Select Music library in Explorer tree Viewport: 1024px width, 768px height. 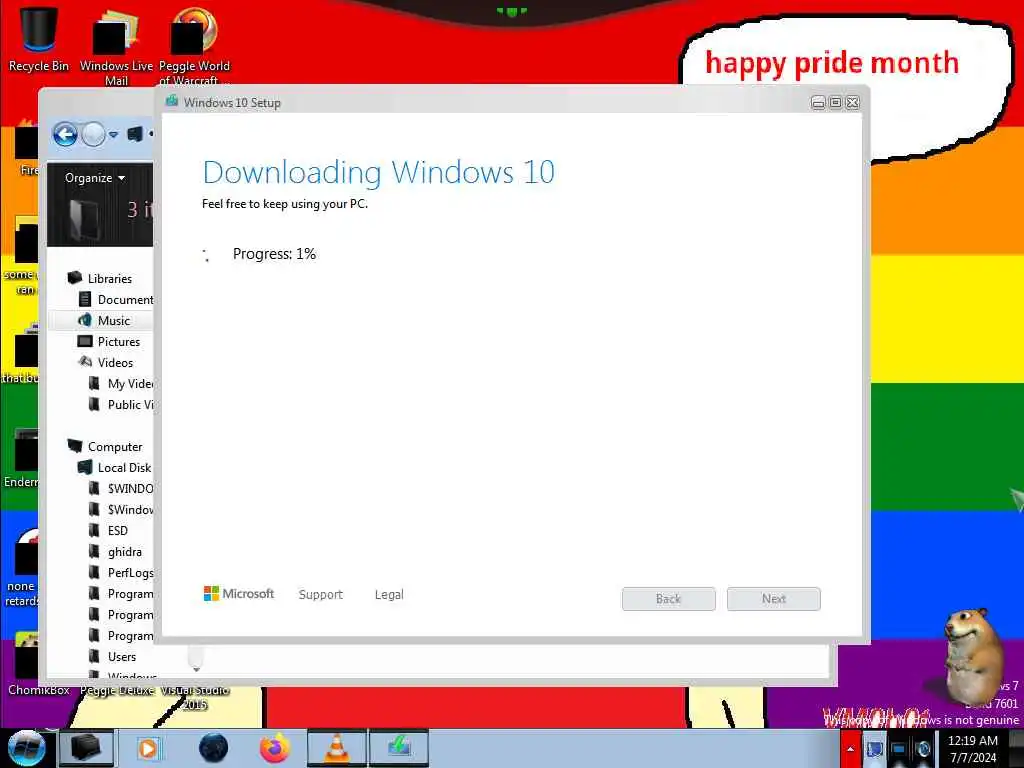coord(114,320)
